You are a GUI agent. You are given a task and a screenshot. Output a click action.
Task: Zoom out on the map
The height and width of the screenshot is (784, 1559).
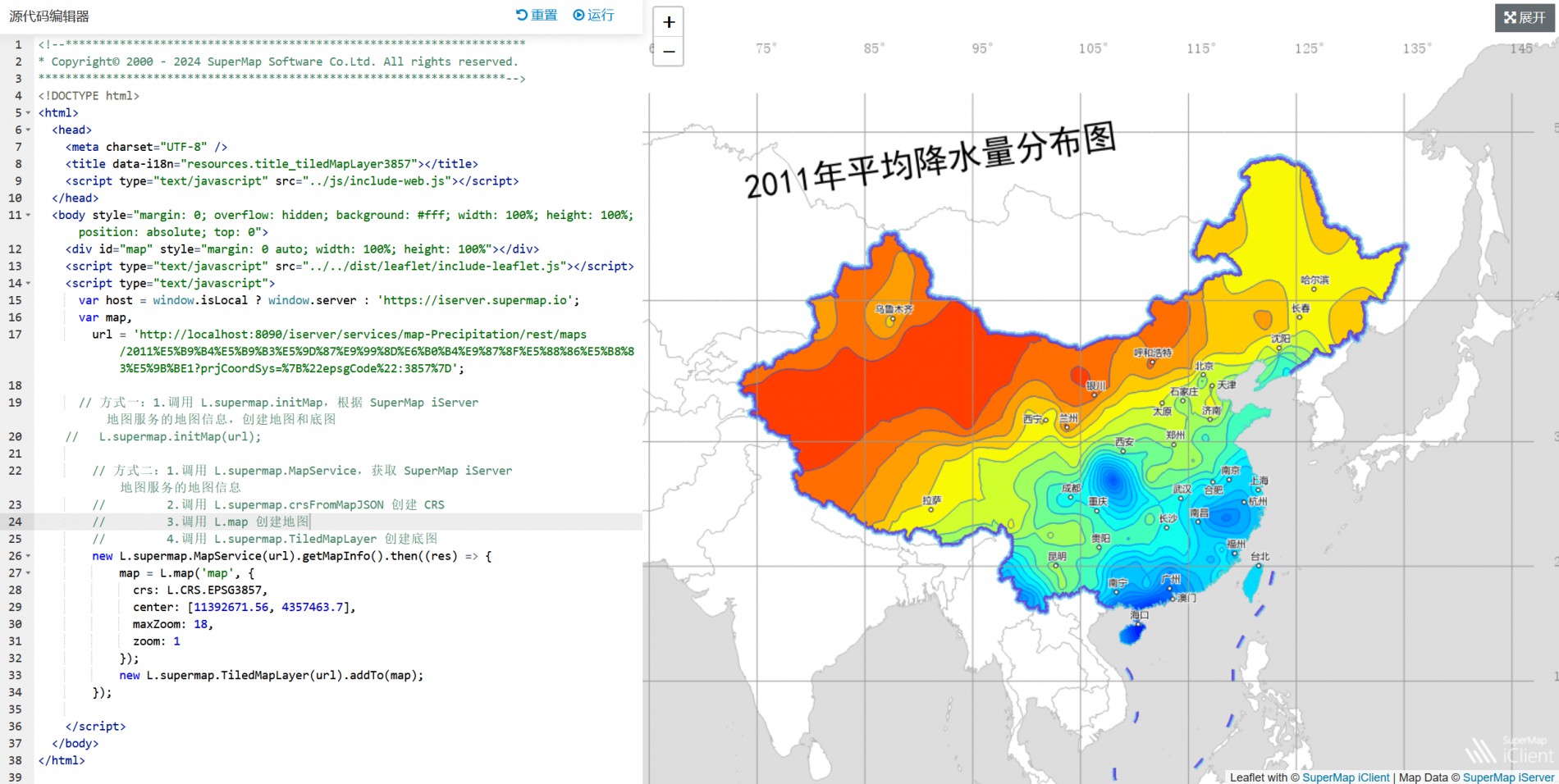point(669,52)
